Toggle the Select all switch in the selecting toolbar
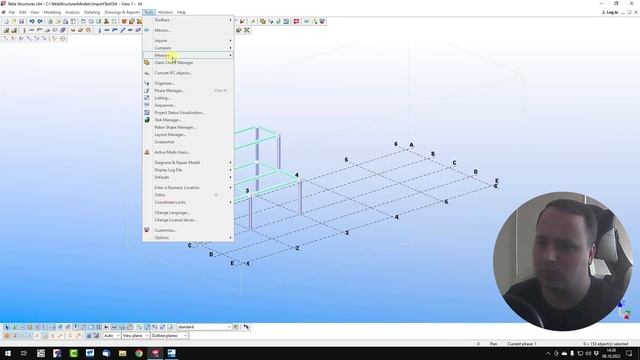 (7, 327)
